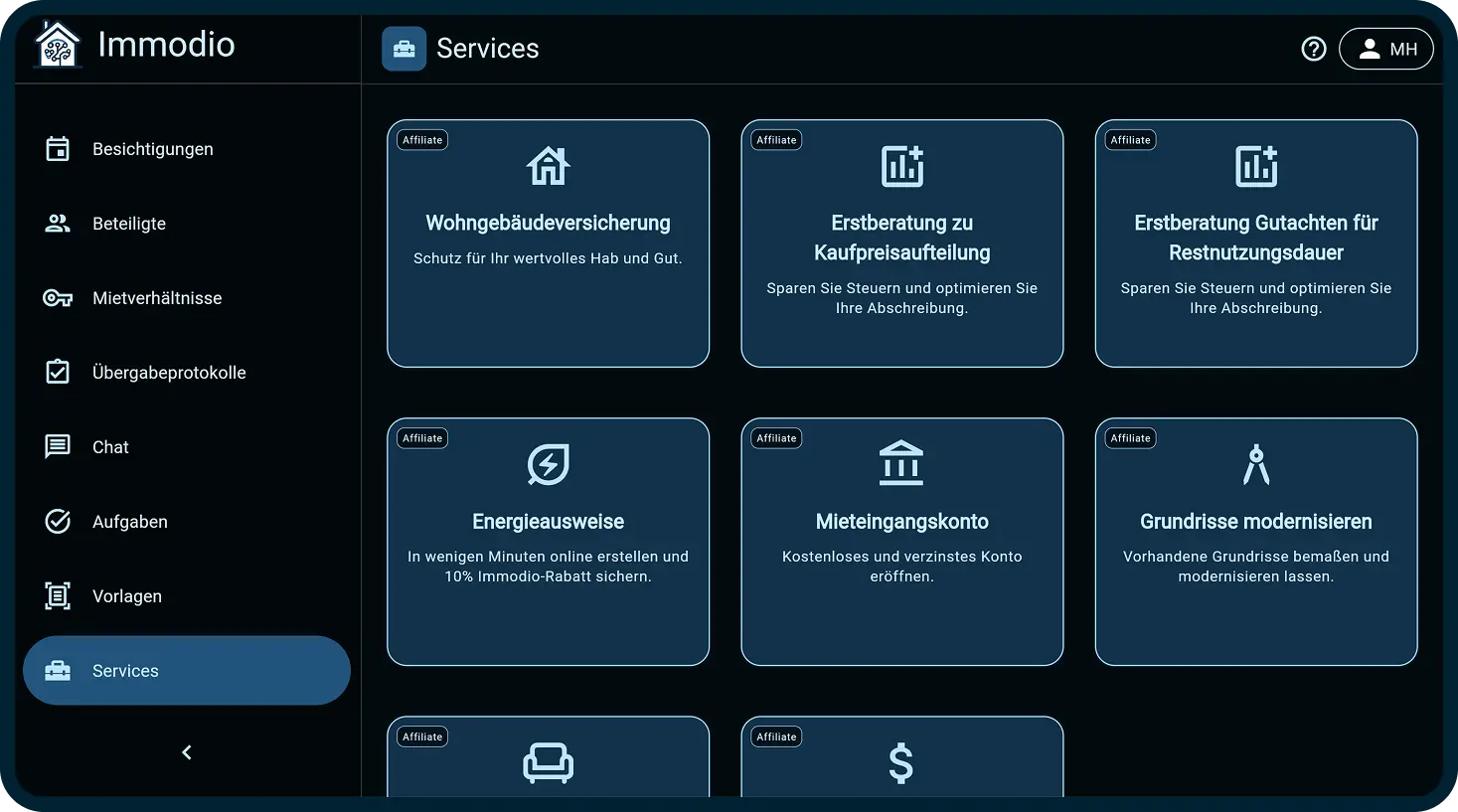1458x812 pixels.
Task: Click the Energieausweise energy leaf icon
Action: (549, 464)
